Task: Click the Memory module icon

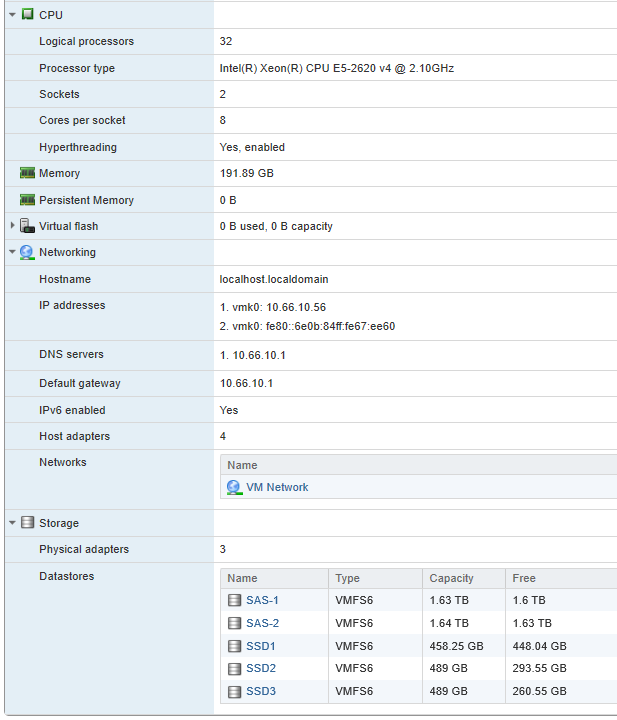Action: click(x=28, y=174)
